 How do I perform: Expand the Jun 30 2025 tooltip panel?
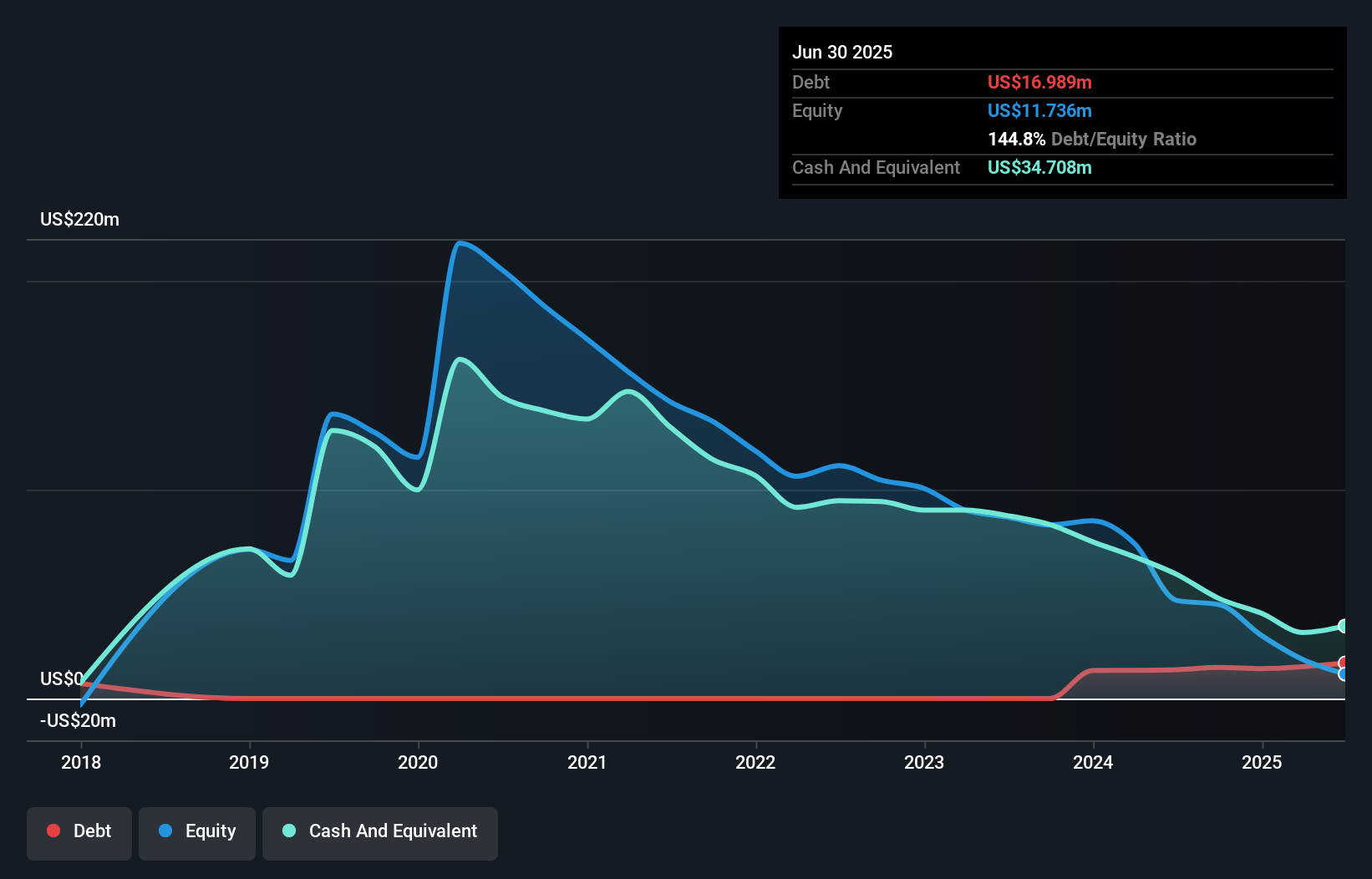(x=842, y=52)
